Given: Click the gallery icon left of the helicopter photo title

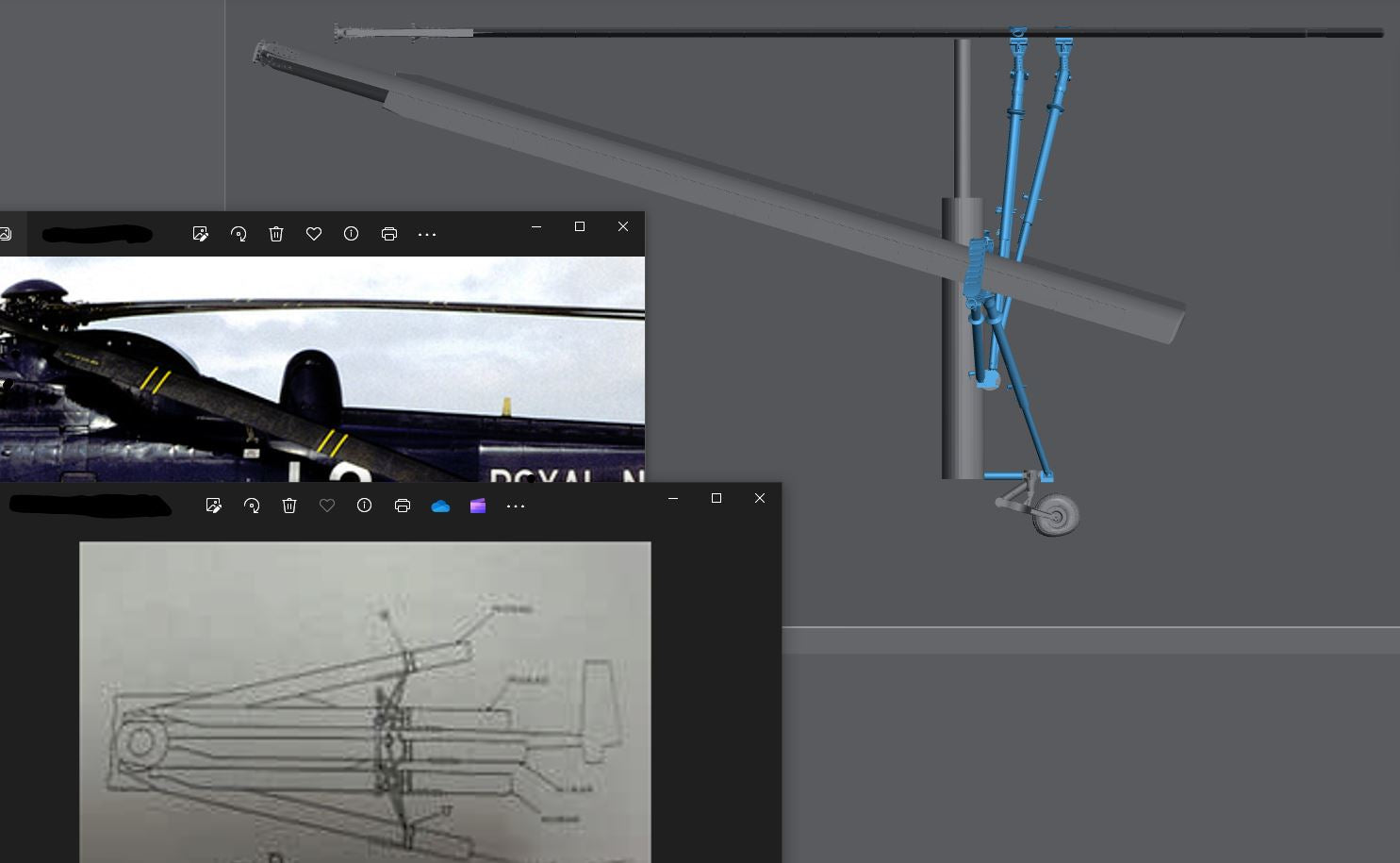Looking at the screenshot, I should click(6, 234).
